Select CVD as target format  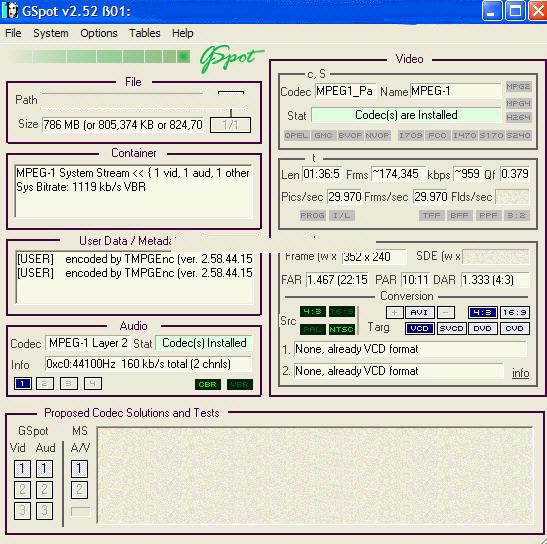click(515, 328)
